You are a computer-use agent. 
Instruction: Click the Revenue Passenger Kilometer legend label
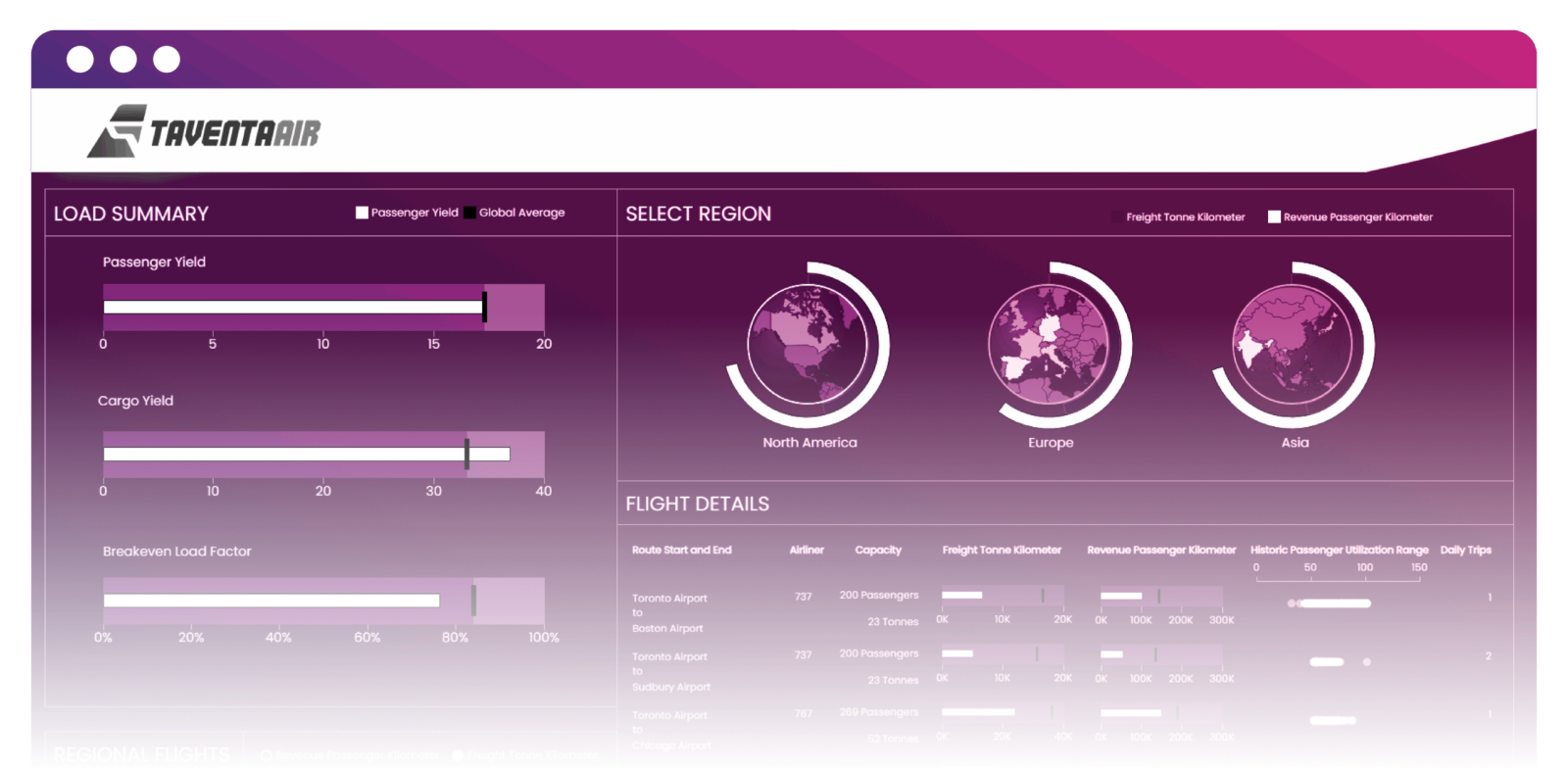[1358, 217]
